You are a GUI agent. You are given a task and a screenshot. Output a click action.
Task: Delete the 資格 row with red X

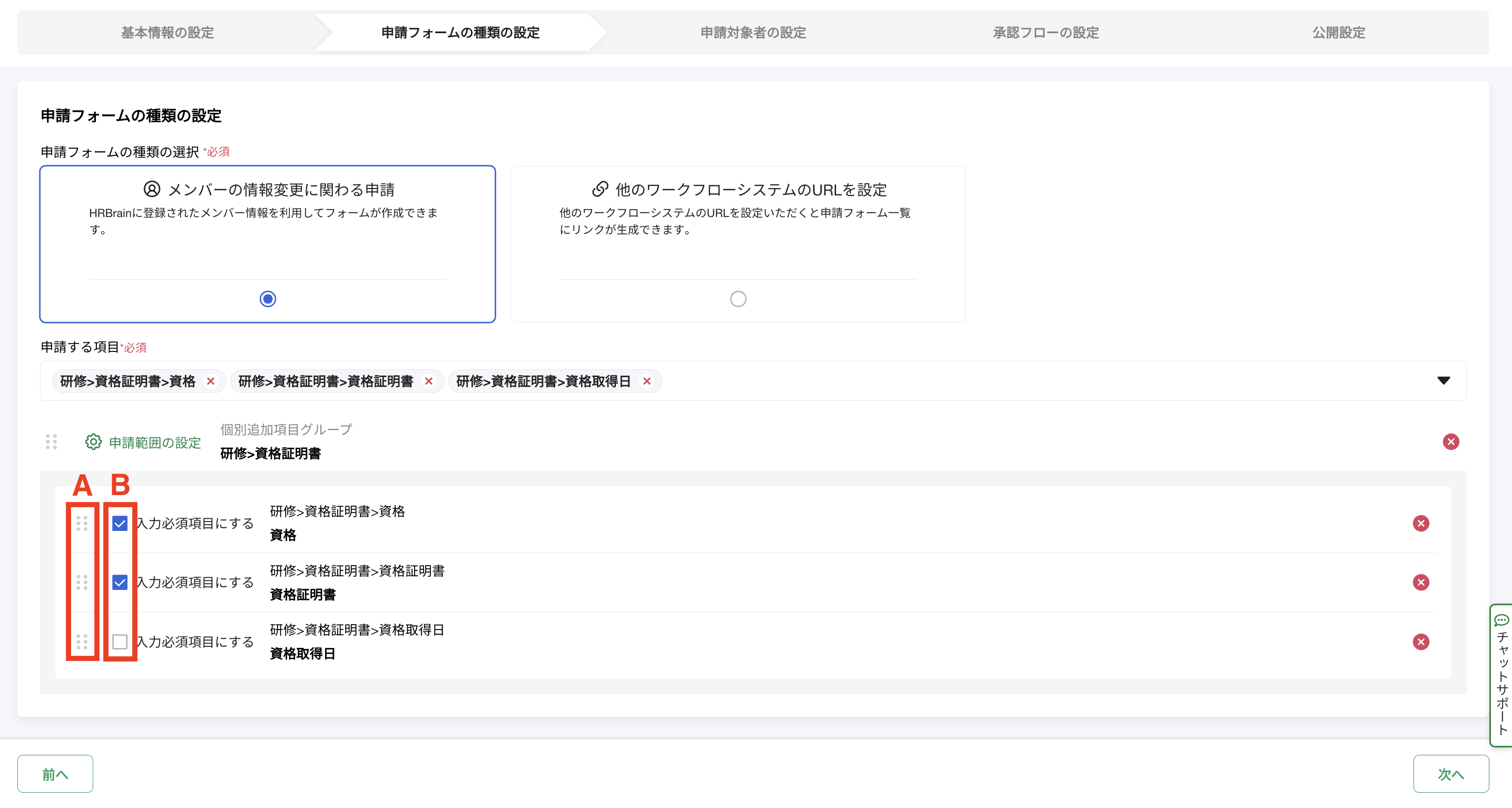pos(1420,524)
